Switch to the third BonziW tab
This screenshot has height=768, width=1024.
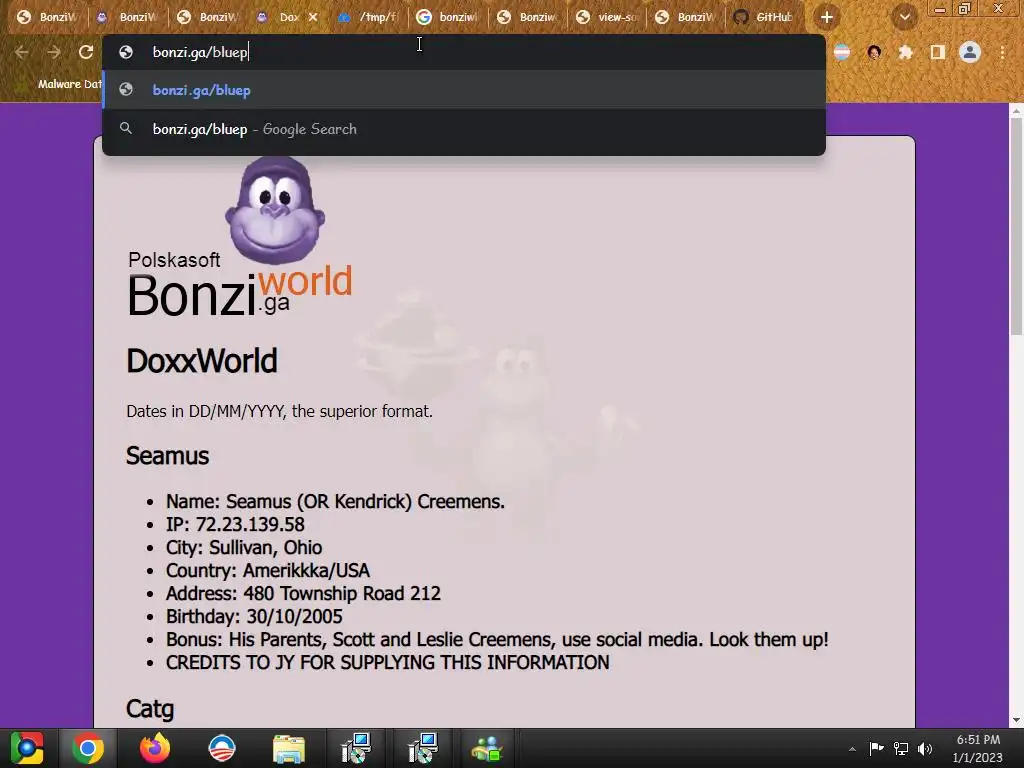(x=208, y=17)
